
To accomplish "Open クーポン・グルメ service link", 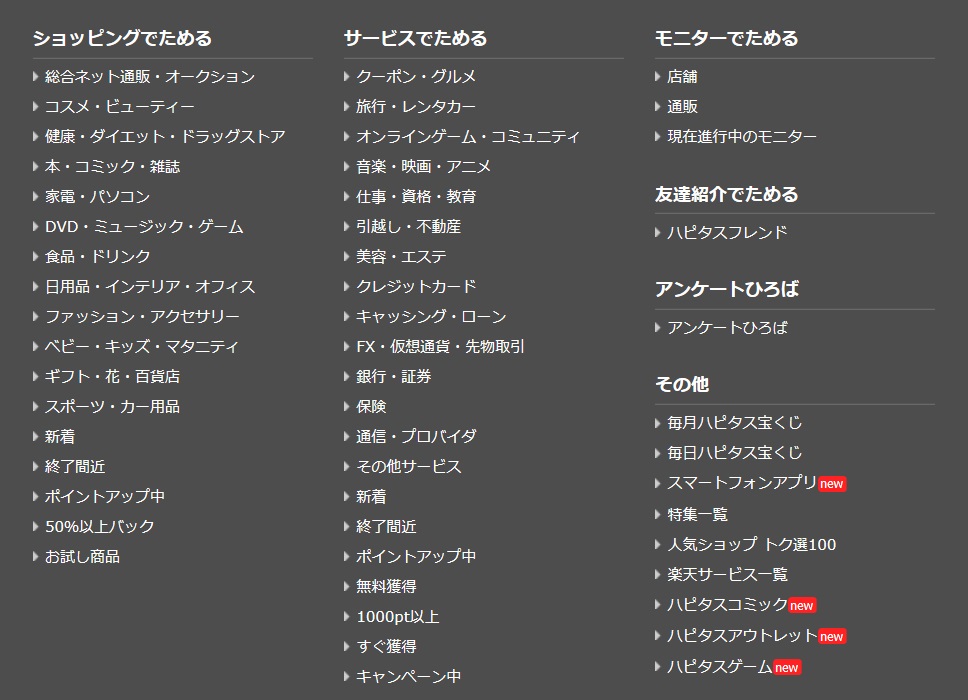I will (x=416, y=77).
